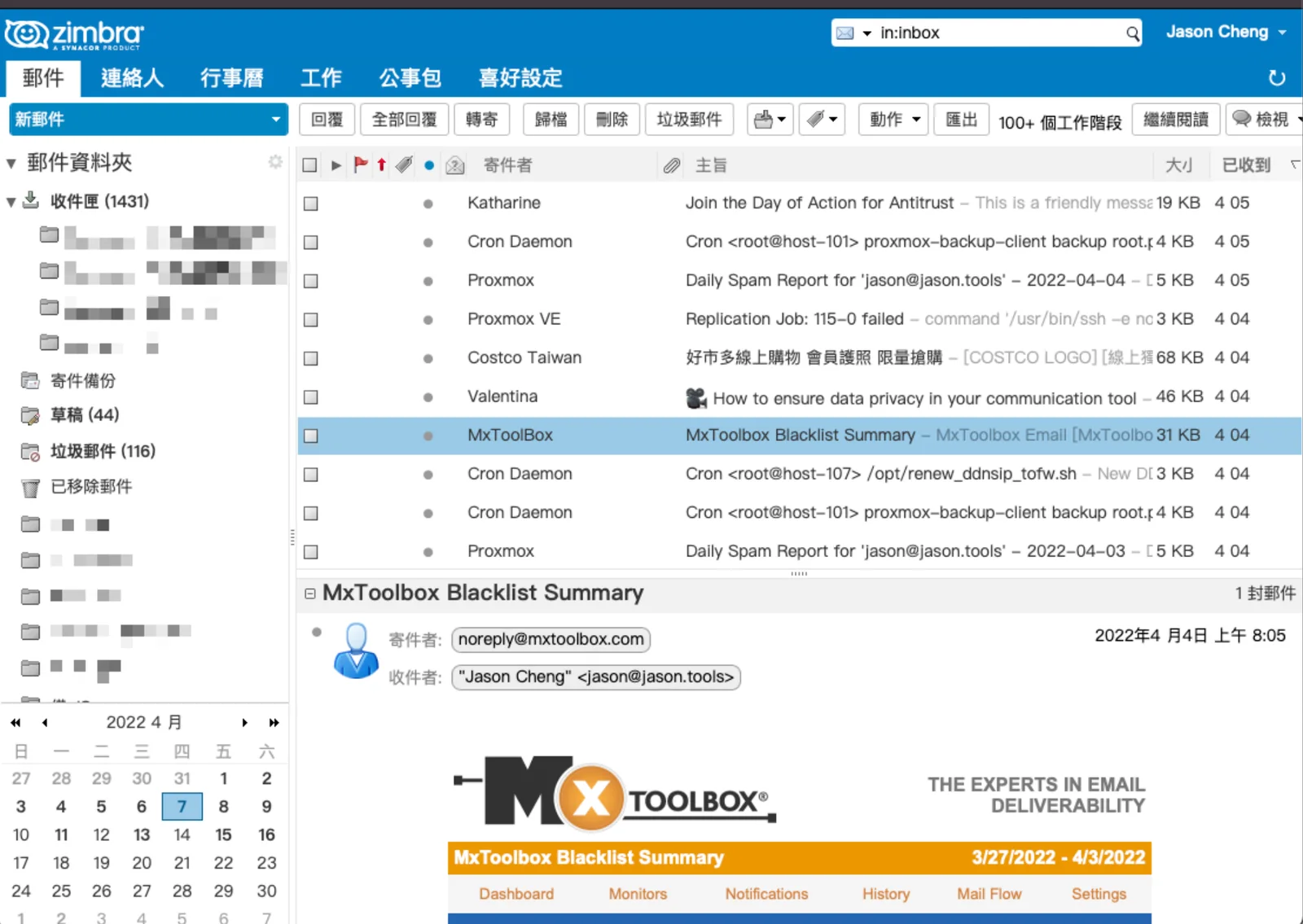Screen dimensions: 1303x924
Task: Check the Costco Taiwan message checkbox
Action: click(x=310, y=358)
